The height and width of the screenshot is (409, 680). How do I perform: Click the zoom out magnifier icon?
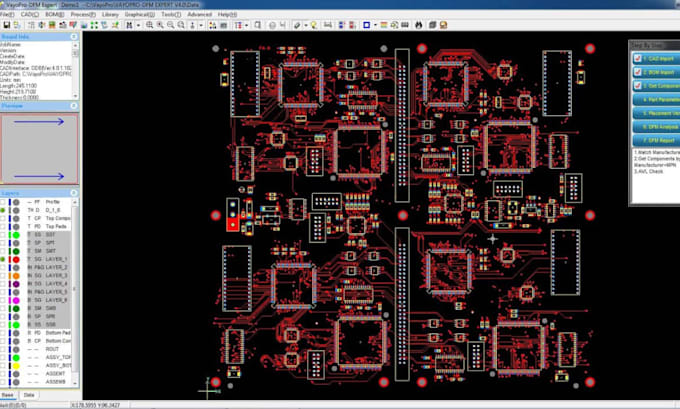[x=171, y=25]
